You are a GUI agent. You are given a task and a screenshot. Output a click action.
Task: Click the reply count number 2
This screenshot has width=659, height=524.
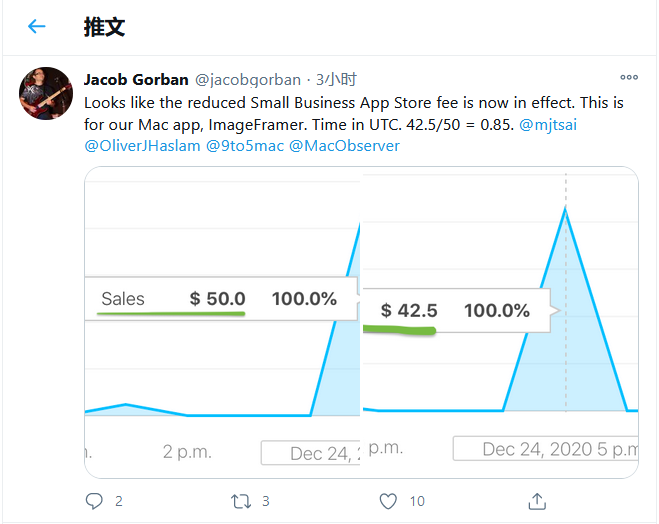click(x=118, y=501)
